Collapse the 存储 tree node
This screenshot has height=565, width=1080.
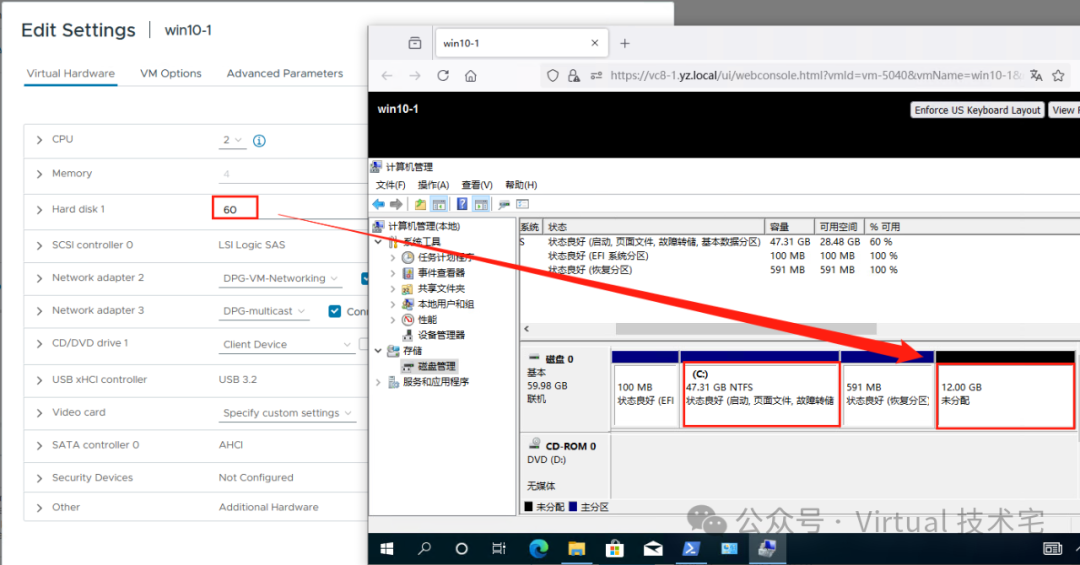[378, 351]
